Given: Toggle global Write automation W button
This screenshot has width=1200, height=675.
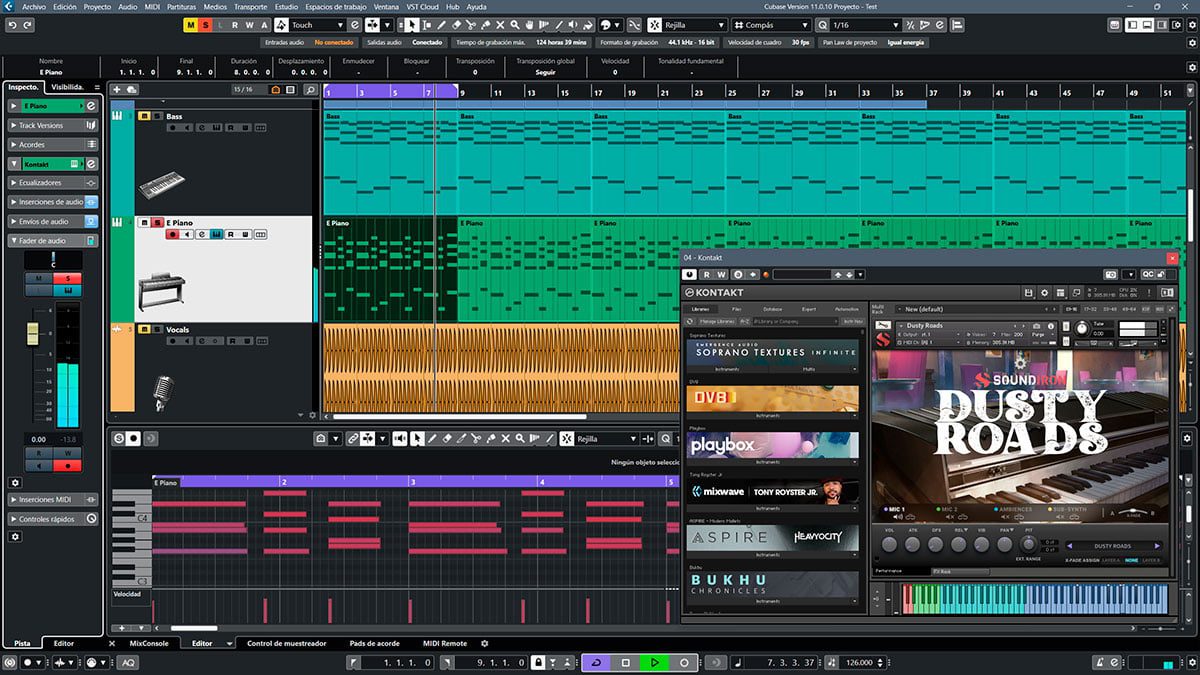Looking at the screenshot, I should point(249,25).
